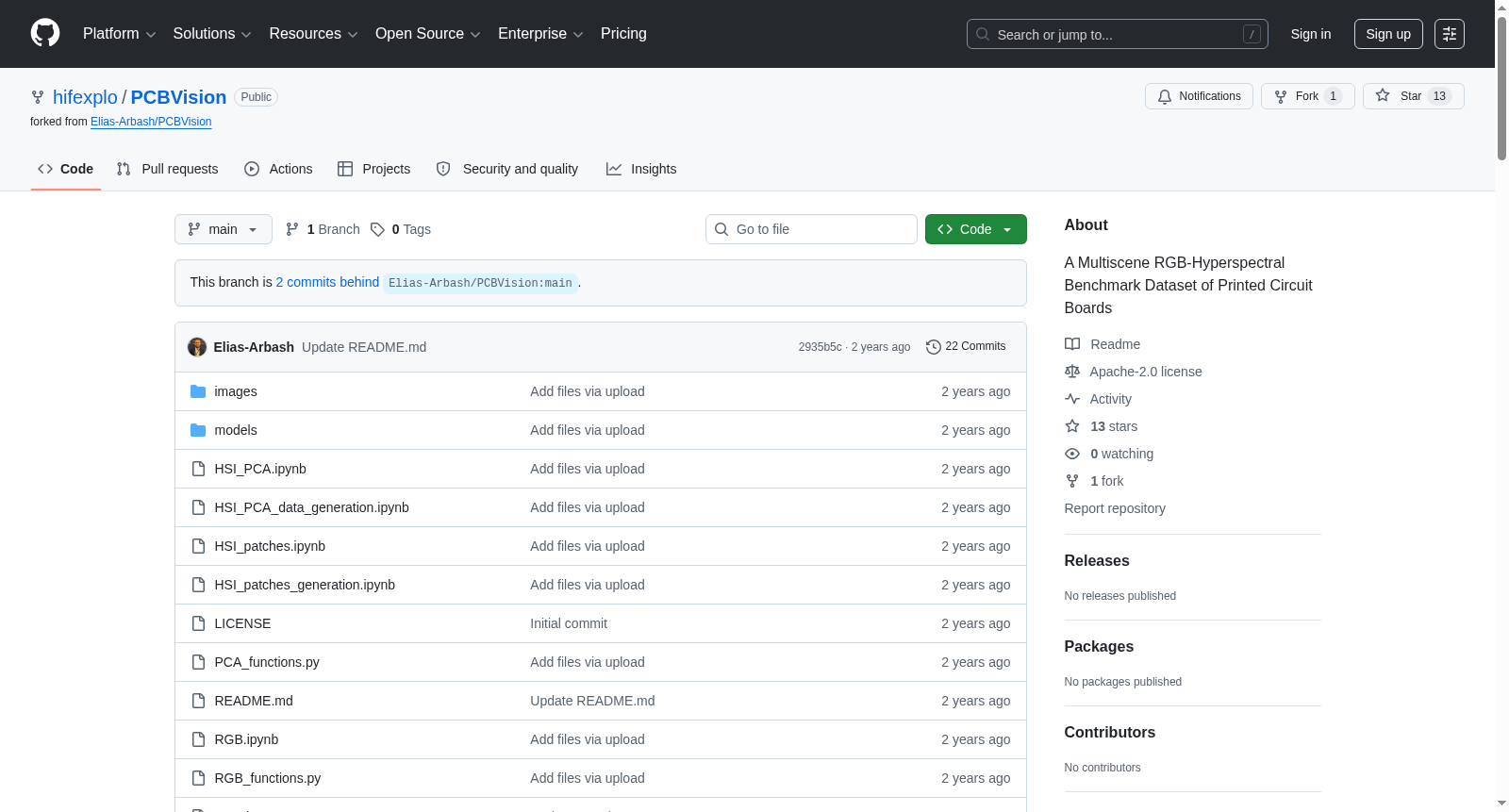The image size is (1509, 812).
Task: Click the 2 commits behind link
Action: [327, 282]
